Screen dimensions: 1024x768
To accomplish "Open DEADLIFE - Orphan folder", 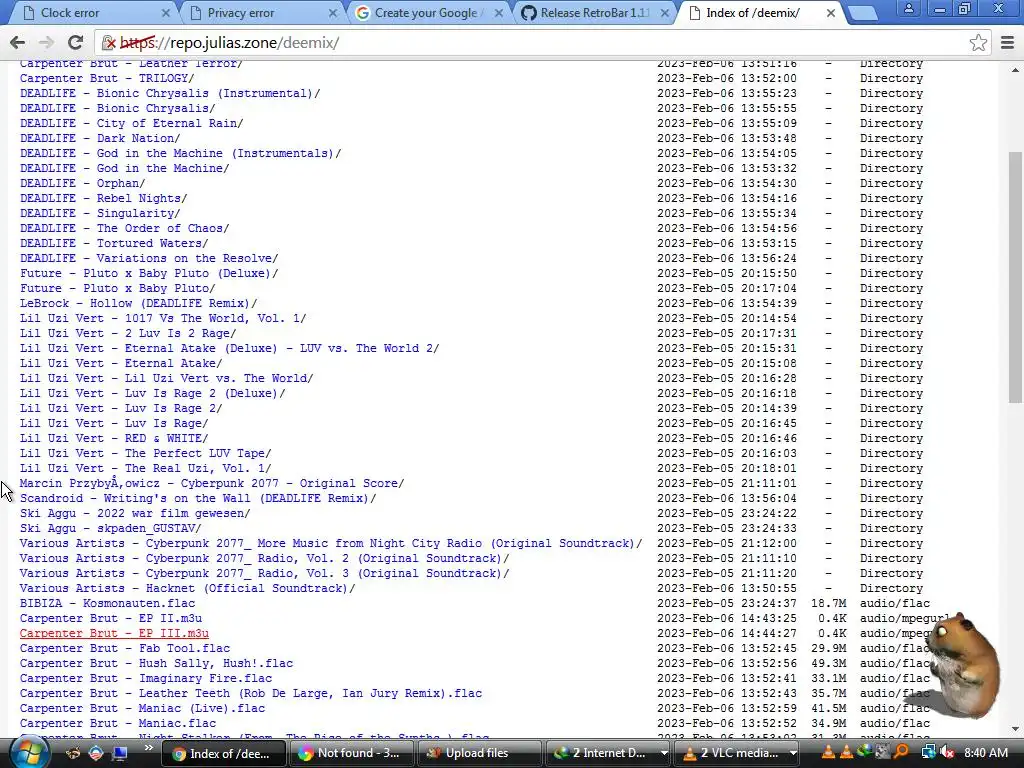I will 82,184.
